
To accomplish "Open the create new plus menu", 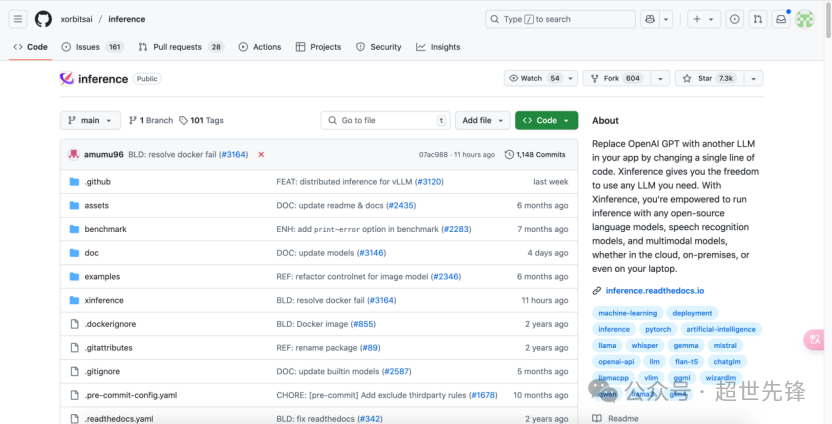I will 704,19.
